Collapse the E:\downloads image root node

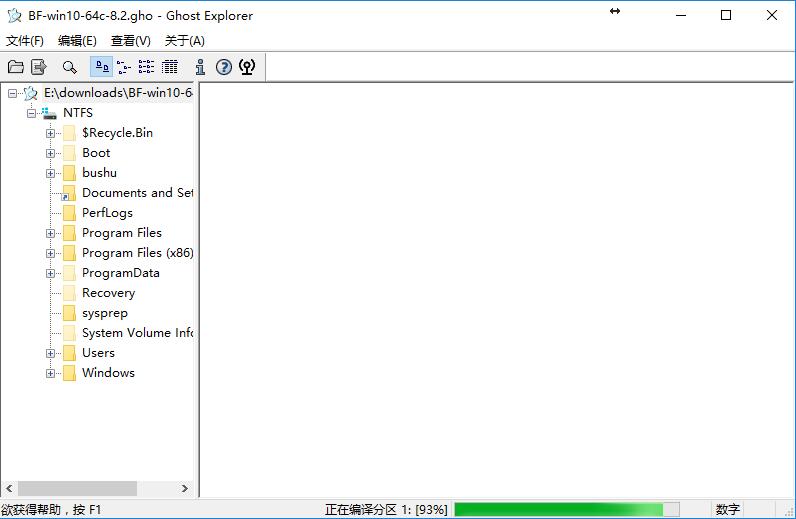[12, 93]
